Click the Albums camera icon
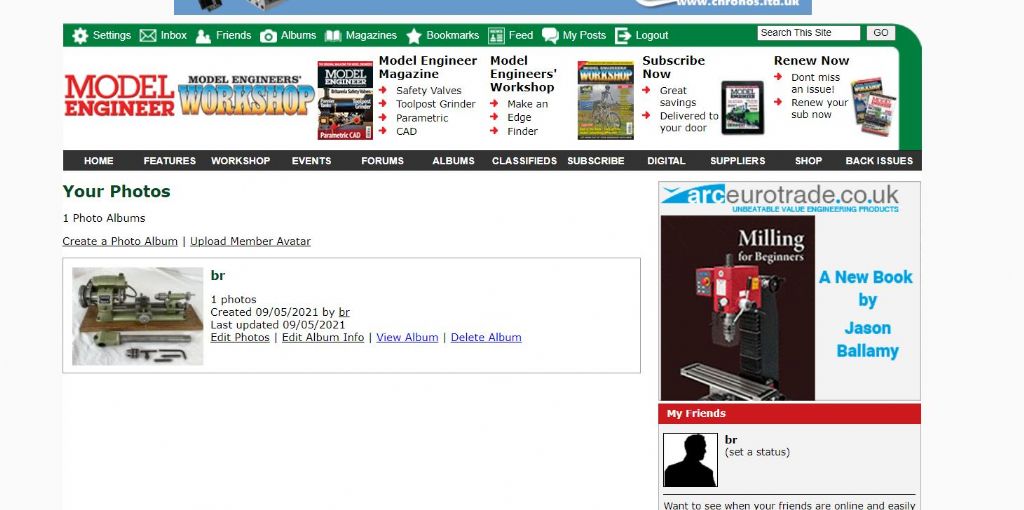 pyautogui.click(x=268, y=36)
